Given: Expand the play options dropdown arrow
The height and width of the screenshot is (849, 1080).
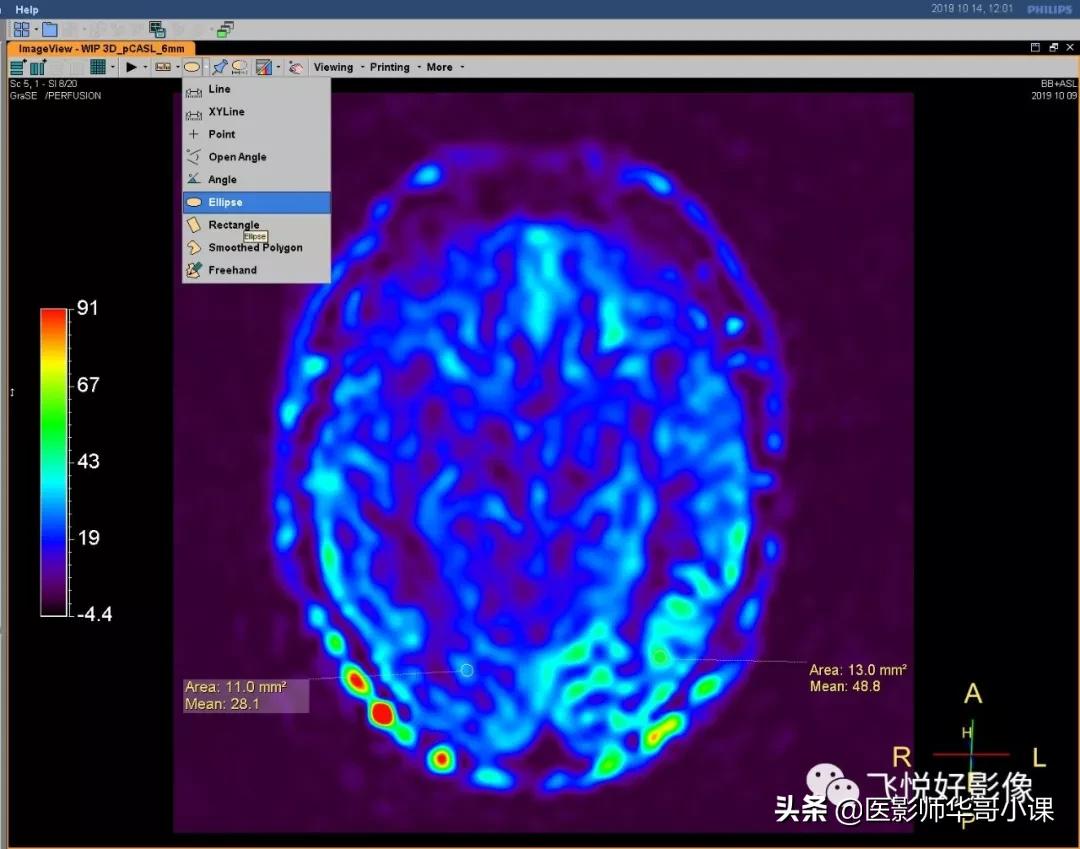Looking at the screenshot, I should 145,67.
